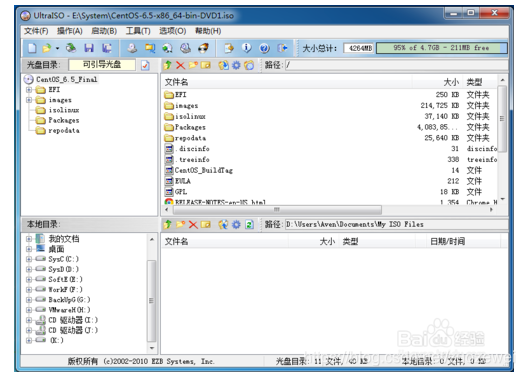Expand the EFI folder in disc tree
The width and height of the screenshot is (525, 376).
point(29,90)
